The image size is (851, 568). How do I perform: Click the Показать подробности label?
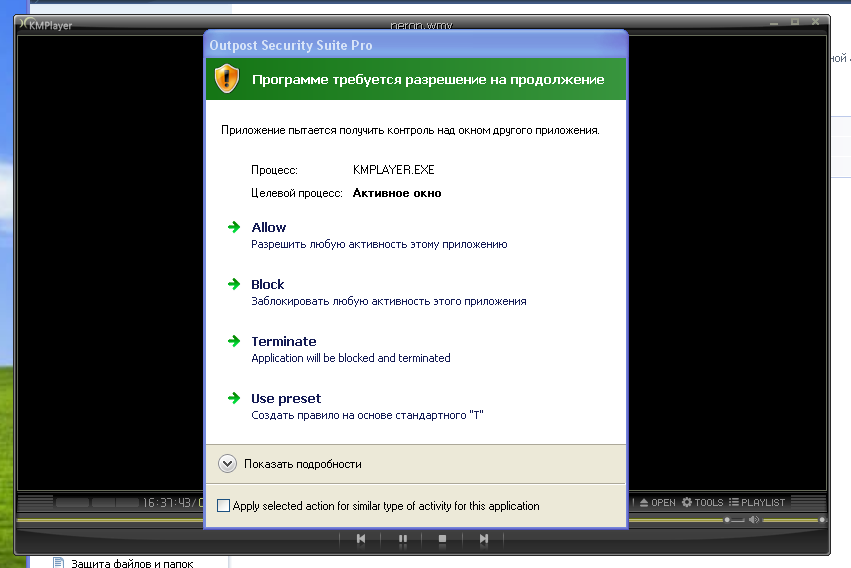click(303, 464)
